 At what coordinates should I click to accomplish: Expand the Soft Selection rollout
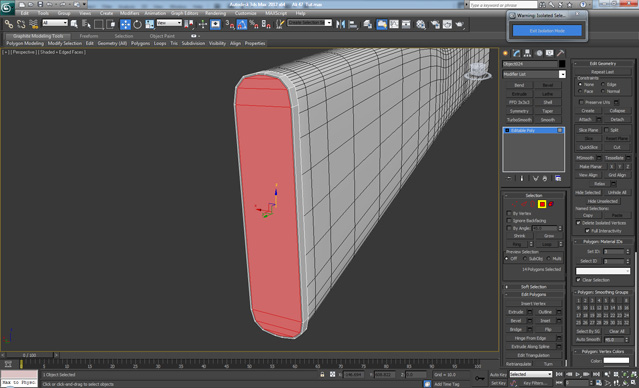tap(533, 287)
